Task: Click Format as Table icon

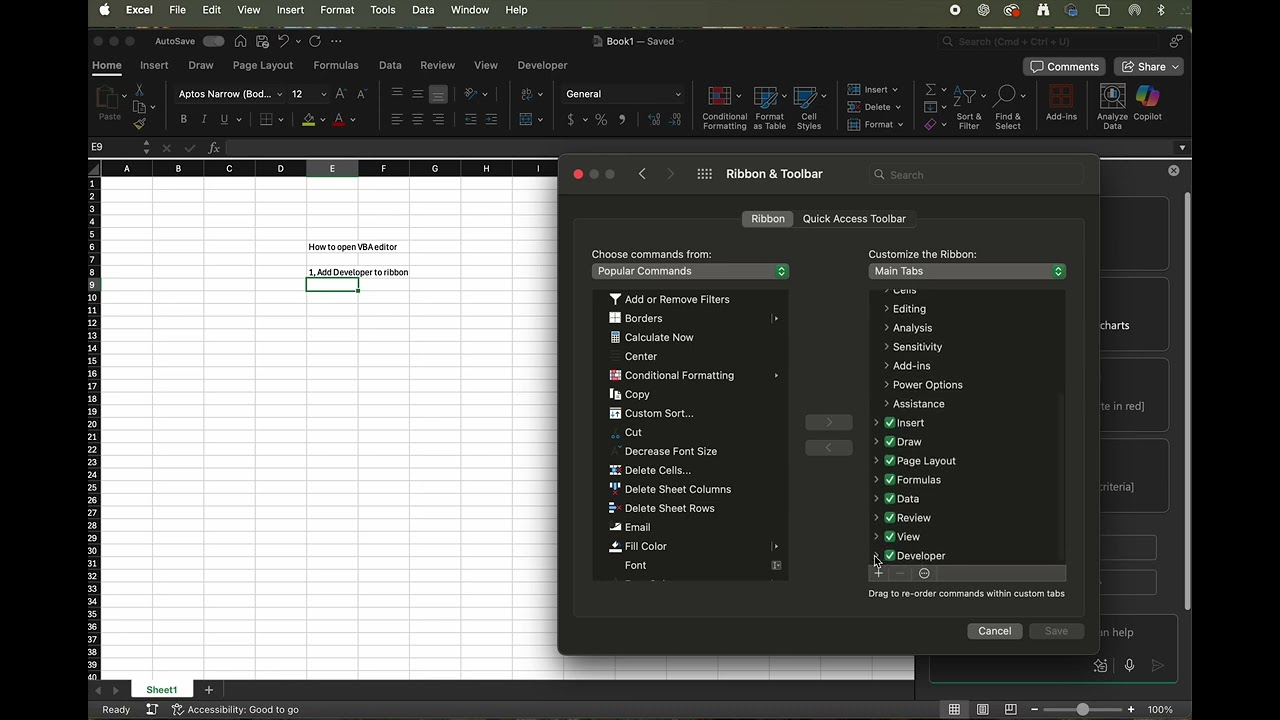Action: (x=769, y=107)
